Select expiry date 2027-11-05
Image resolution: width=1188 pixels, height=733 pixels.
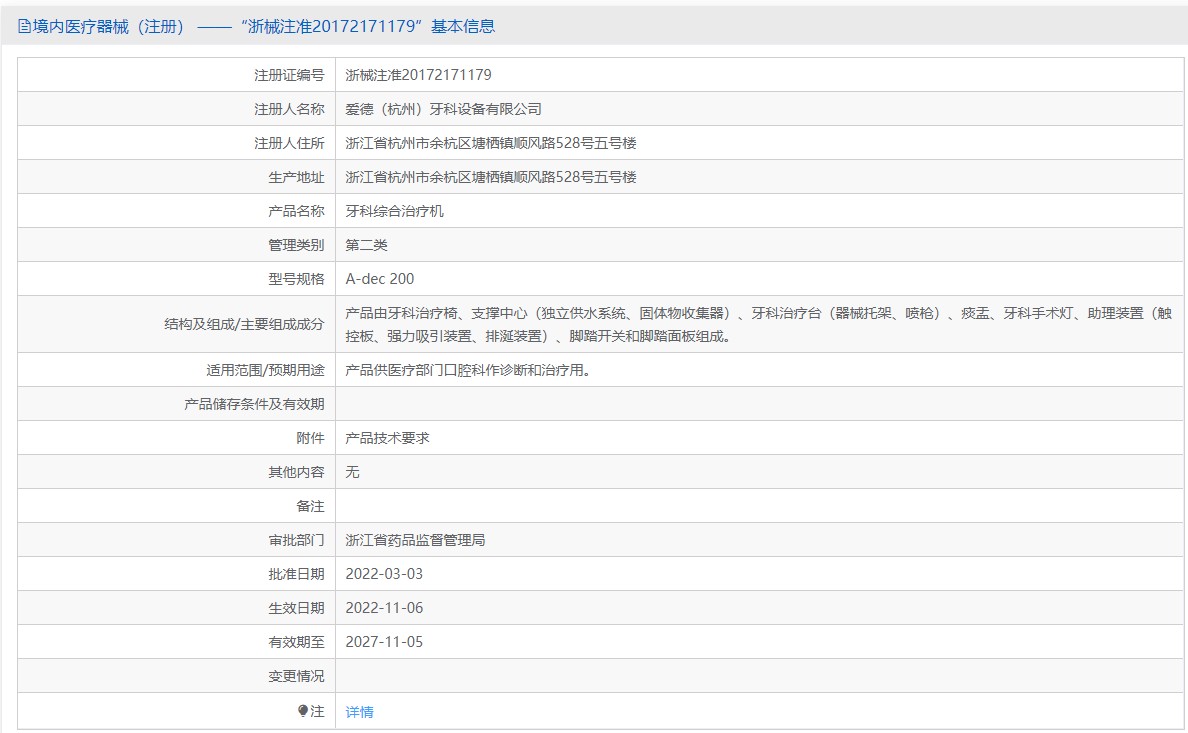tap(384, 642)
